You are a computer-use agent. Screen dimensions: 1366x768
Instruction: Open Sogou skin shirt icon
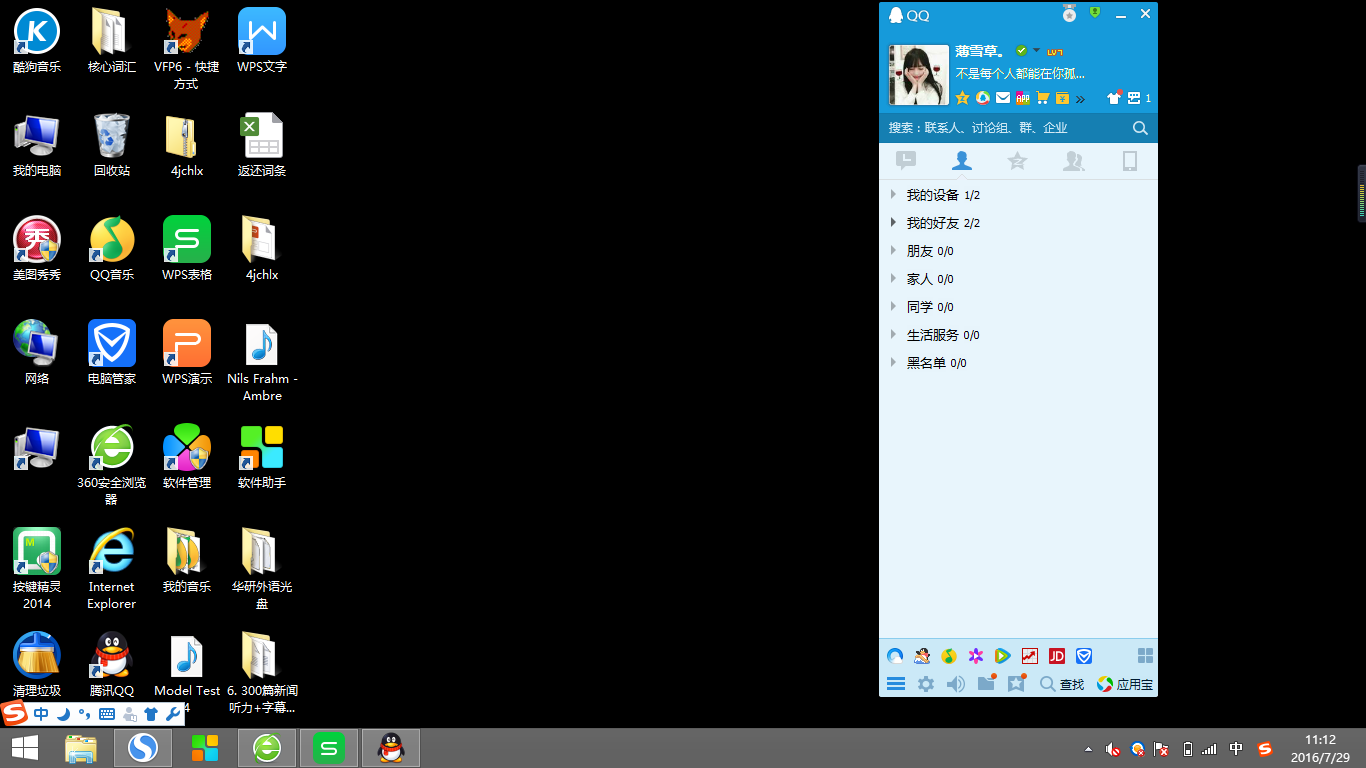pyautogui.click(x=151, y=714)
